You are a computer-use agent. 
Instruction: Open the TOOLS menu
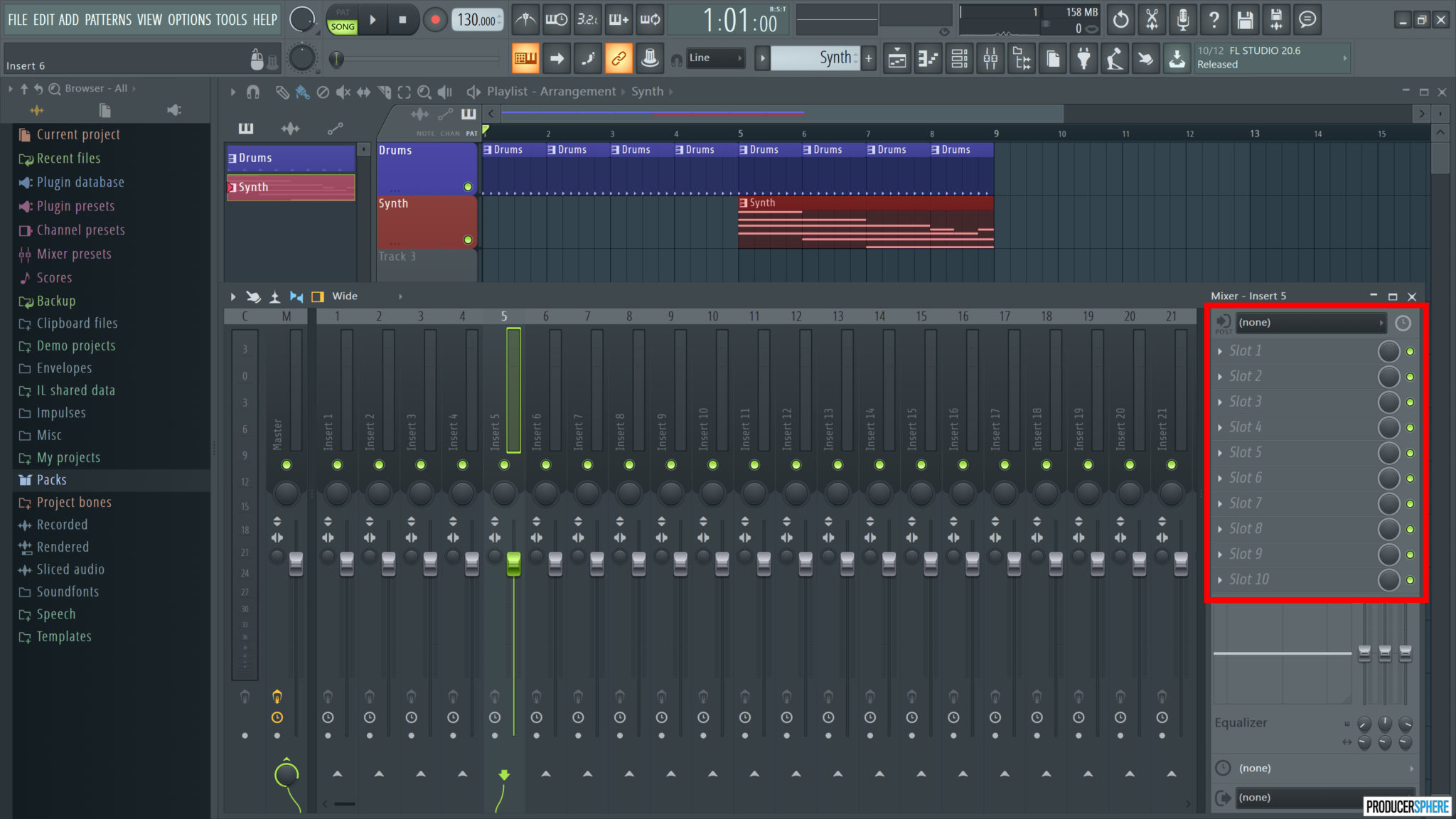click(232, 20)
